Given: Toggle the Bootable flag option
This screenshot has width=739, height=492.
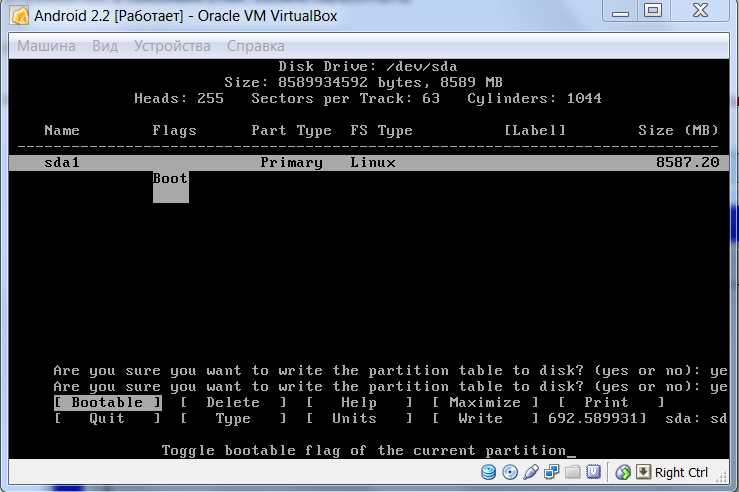Looking at the screenshot, I should [107, 403].
